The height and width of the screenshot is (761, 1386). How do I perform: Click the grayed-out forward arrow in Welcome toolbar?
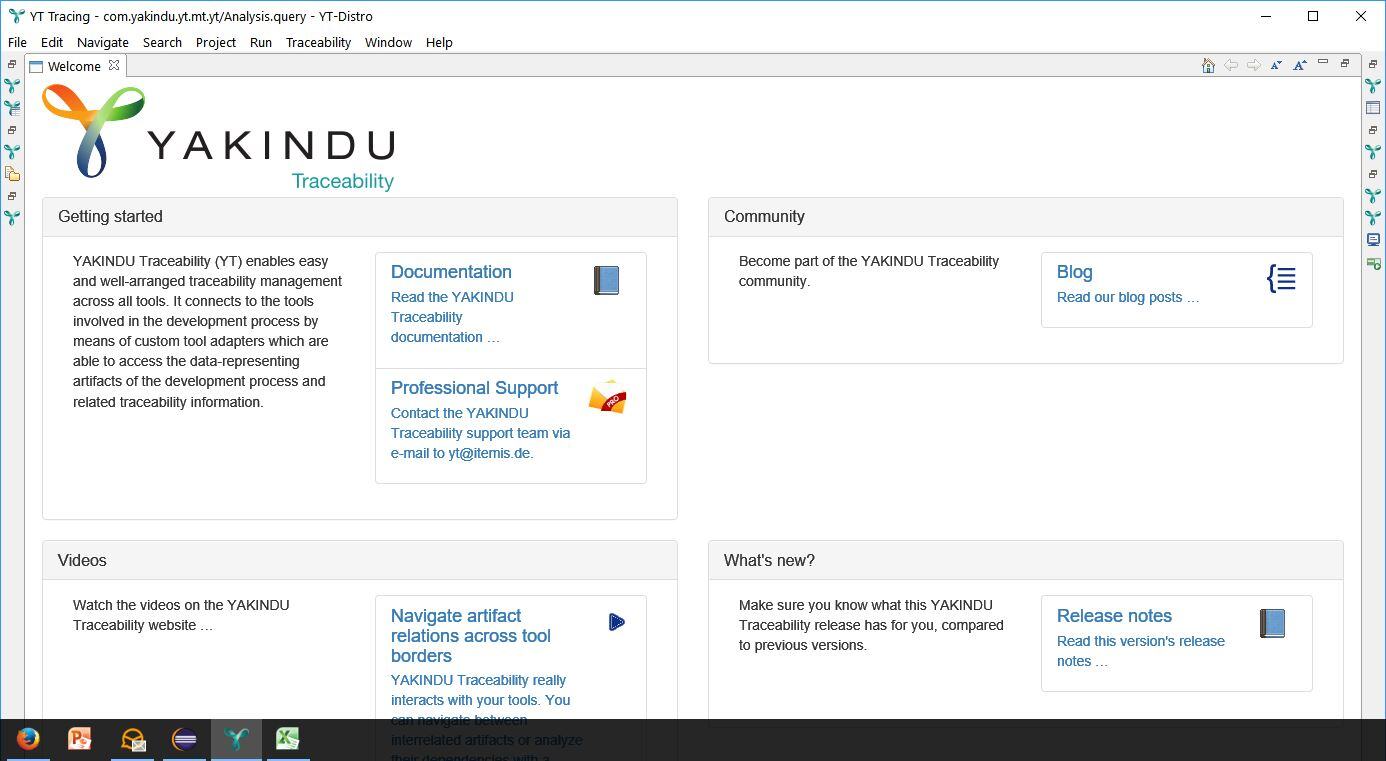click(1254, 66)
